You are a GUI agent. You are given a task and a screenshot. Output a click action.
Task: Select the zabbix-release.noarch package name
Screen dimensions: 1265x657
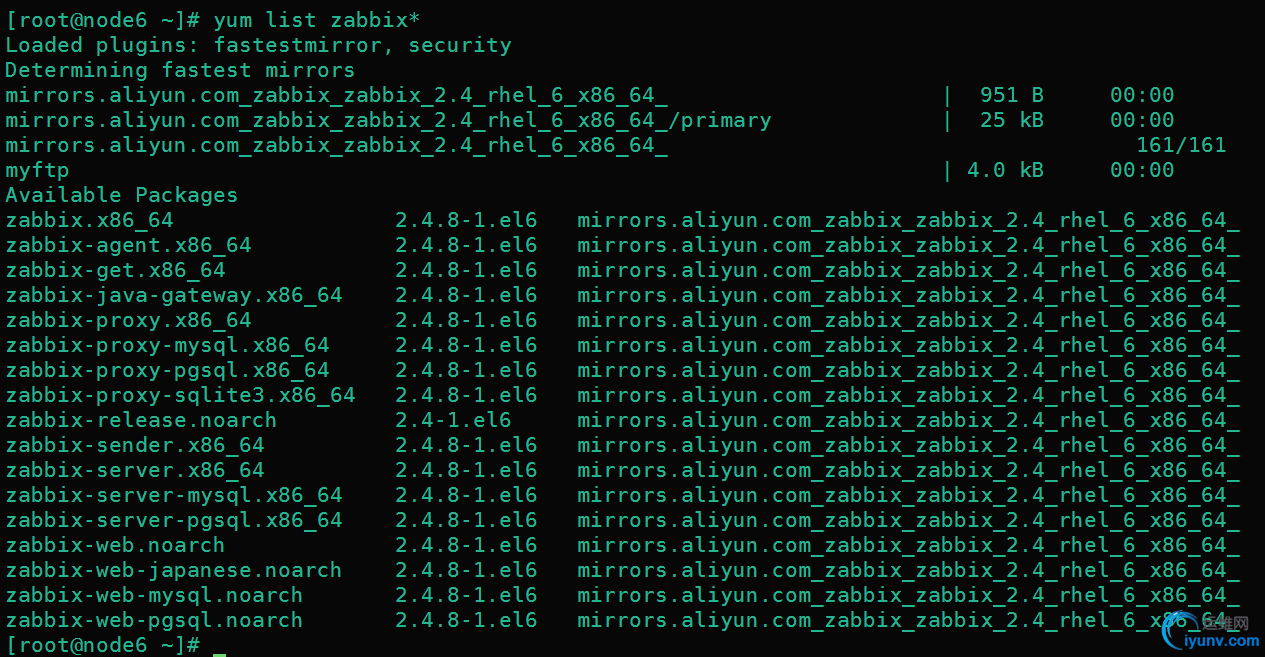141,420
